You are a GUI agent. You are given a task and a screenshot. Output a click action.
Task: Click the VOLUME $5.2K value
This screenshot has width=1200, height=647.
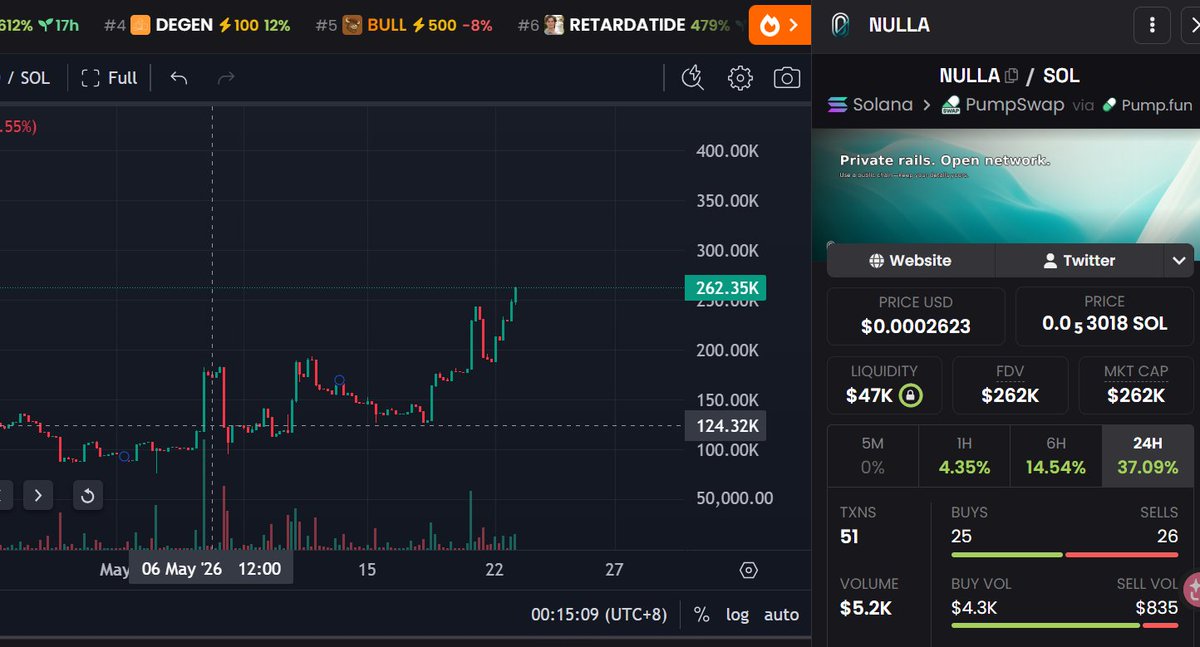pos(865,607)
